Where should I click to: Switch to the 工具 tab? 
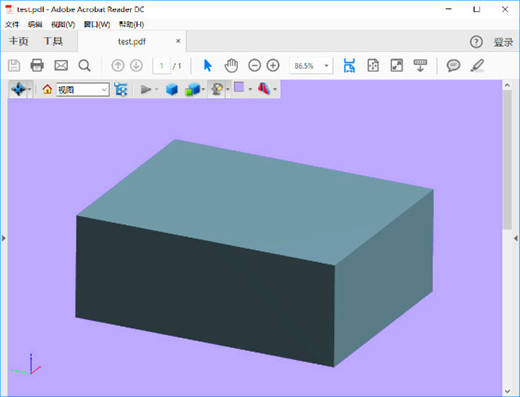[x=53, y=41]
